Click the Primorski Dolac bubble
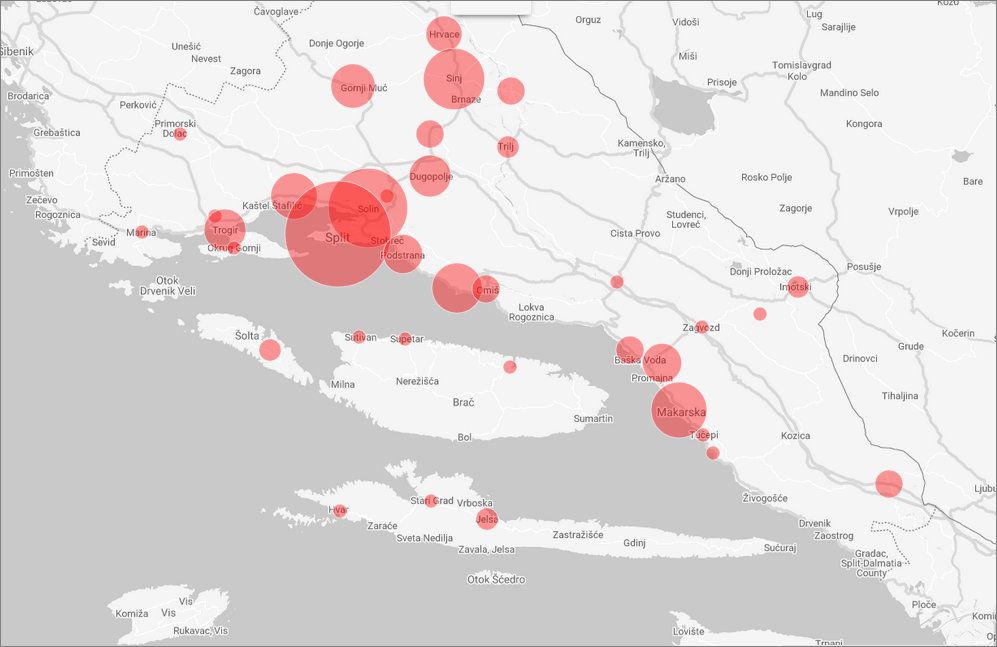Viewport: 997px width, 647px height. tap(180, 133)
